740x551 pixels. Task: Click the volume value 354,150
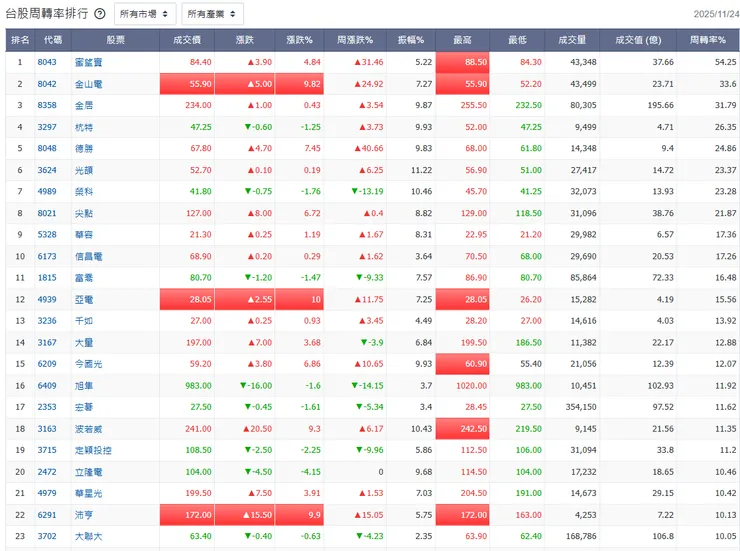[581, 407]
